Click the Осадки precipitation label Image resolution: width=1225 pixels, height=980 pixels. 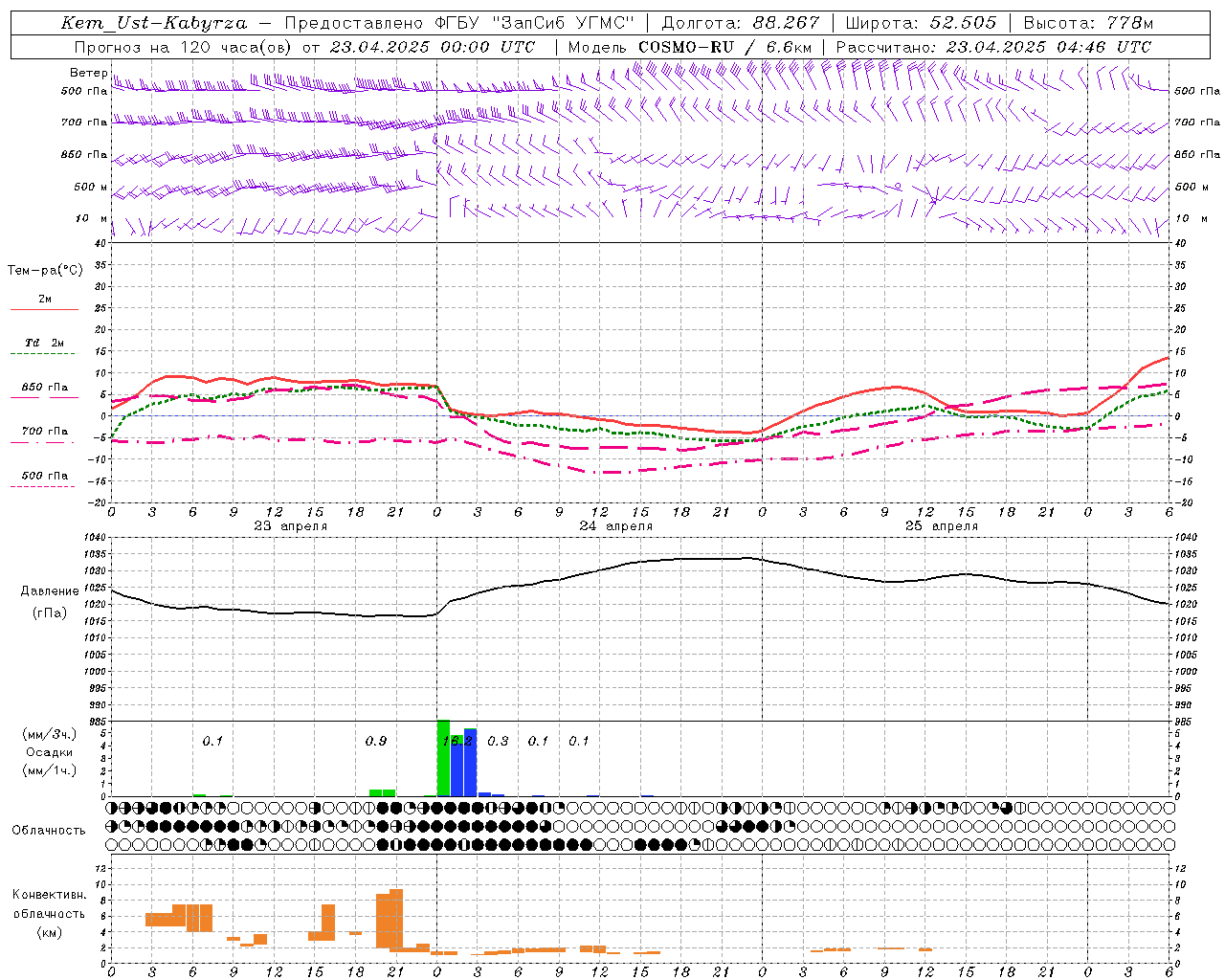[x=49, y=752]
